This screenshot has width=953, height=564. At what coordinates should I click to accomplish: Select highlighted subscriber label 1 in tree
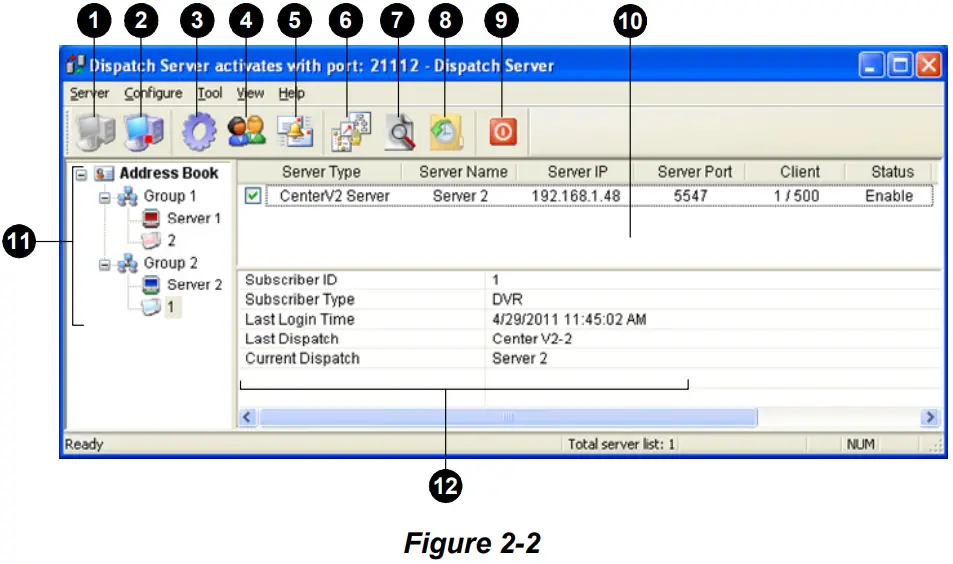[171, 307]
